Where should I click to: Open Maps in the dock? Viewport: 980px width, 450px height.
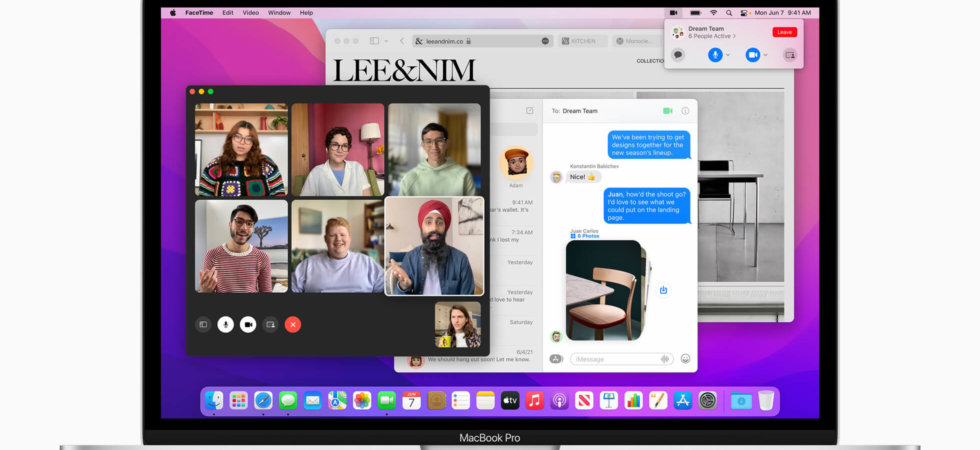pos(338,400)
